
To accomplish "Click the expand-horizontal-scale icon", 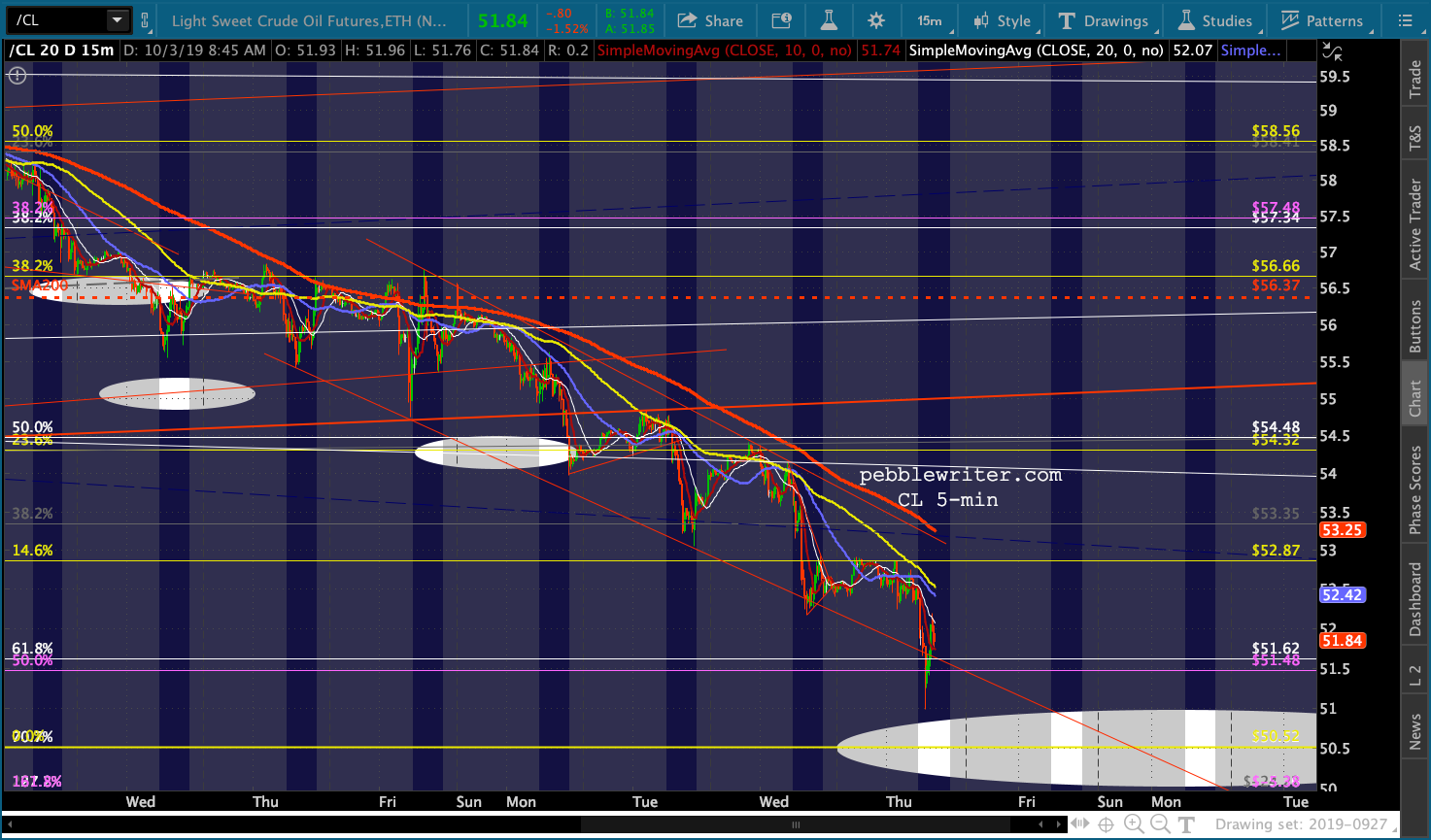I will click(1079, 824).
